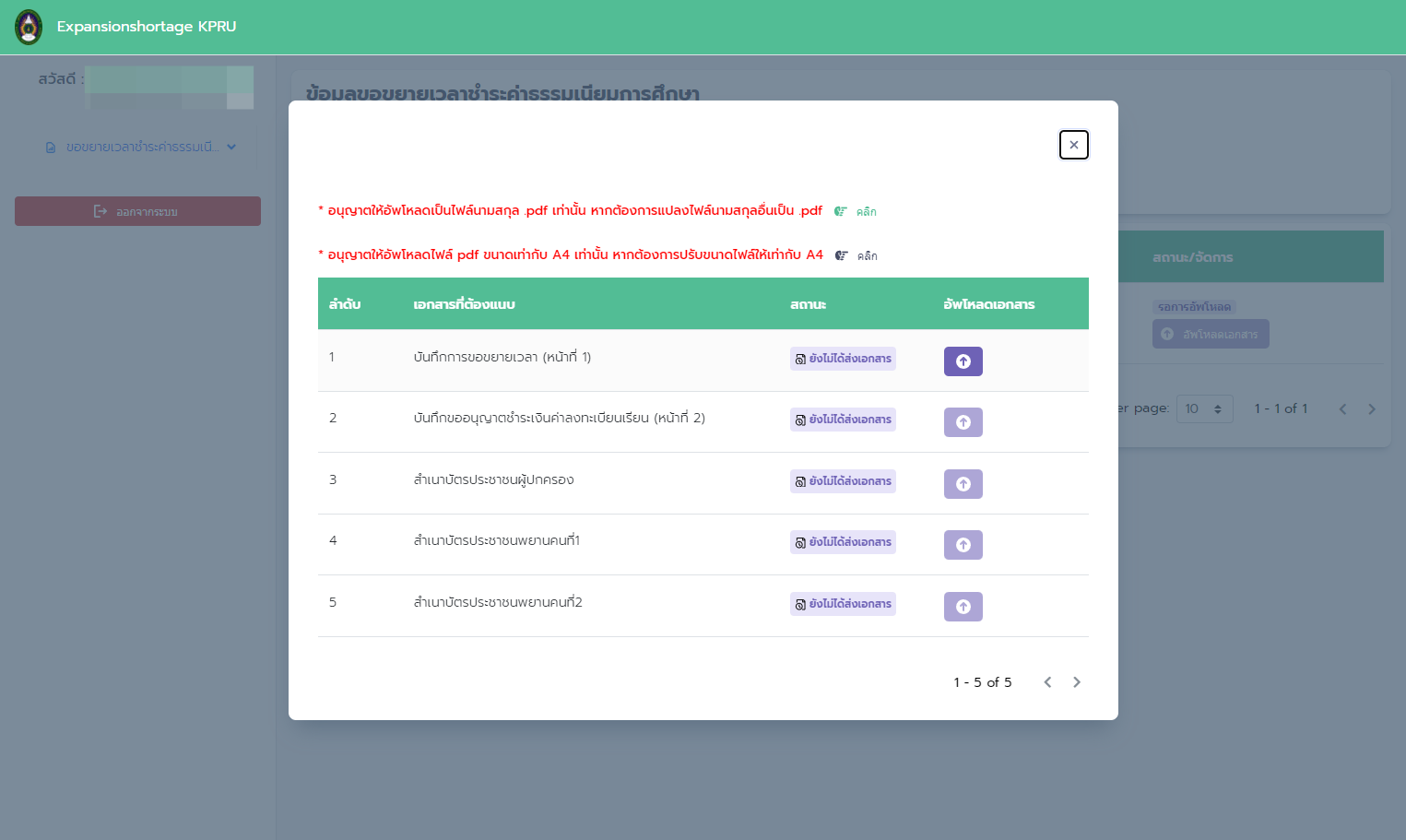Image resolution: width=1406 pixels, height=840 pixels.
Task: Close the upload documents dialog
Action: click(1074, 145)
